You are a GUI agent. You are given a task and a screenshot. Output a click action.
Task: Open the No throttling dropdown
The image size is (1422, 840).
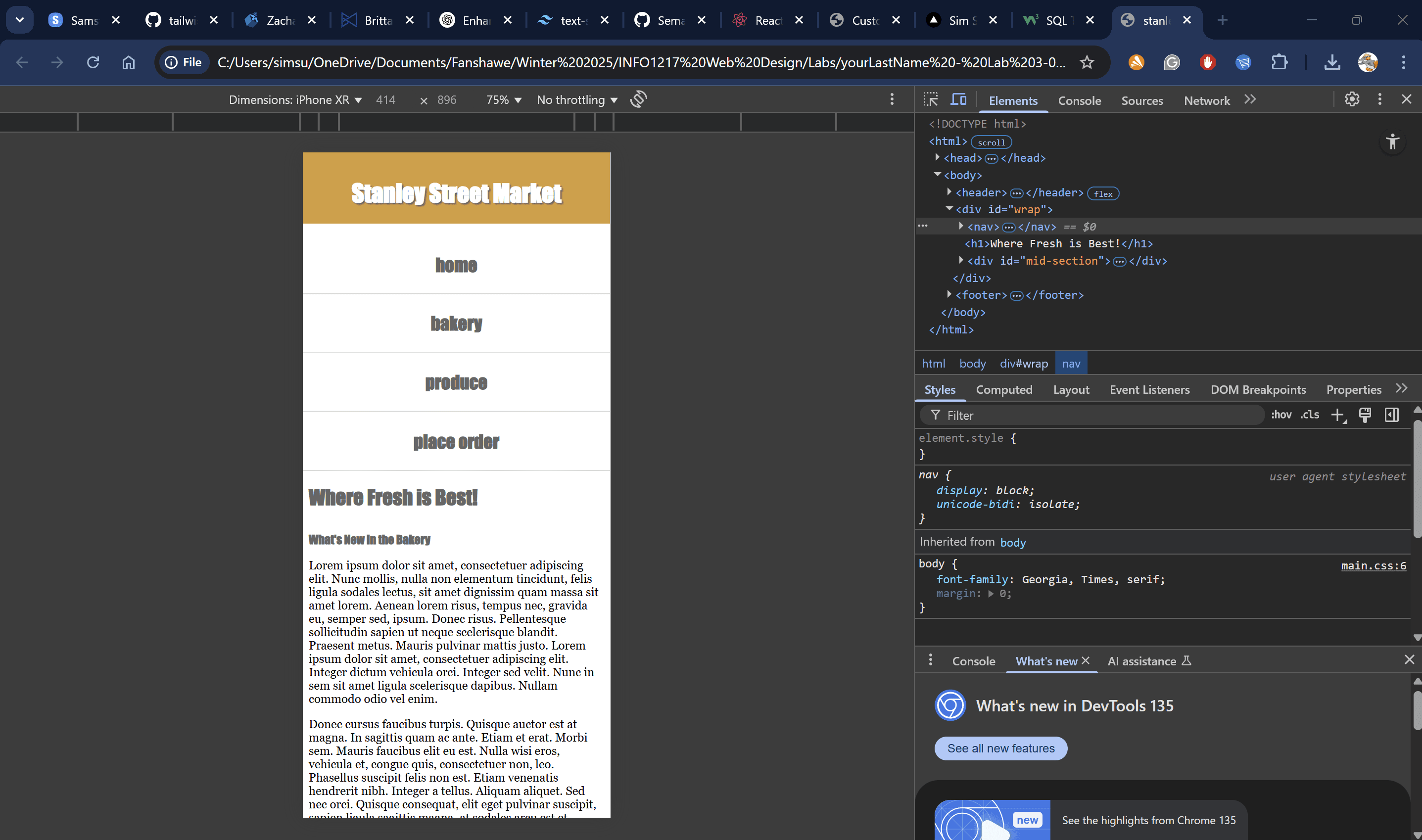point(576,99)
